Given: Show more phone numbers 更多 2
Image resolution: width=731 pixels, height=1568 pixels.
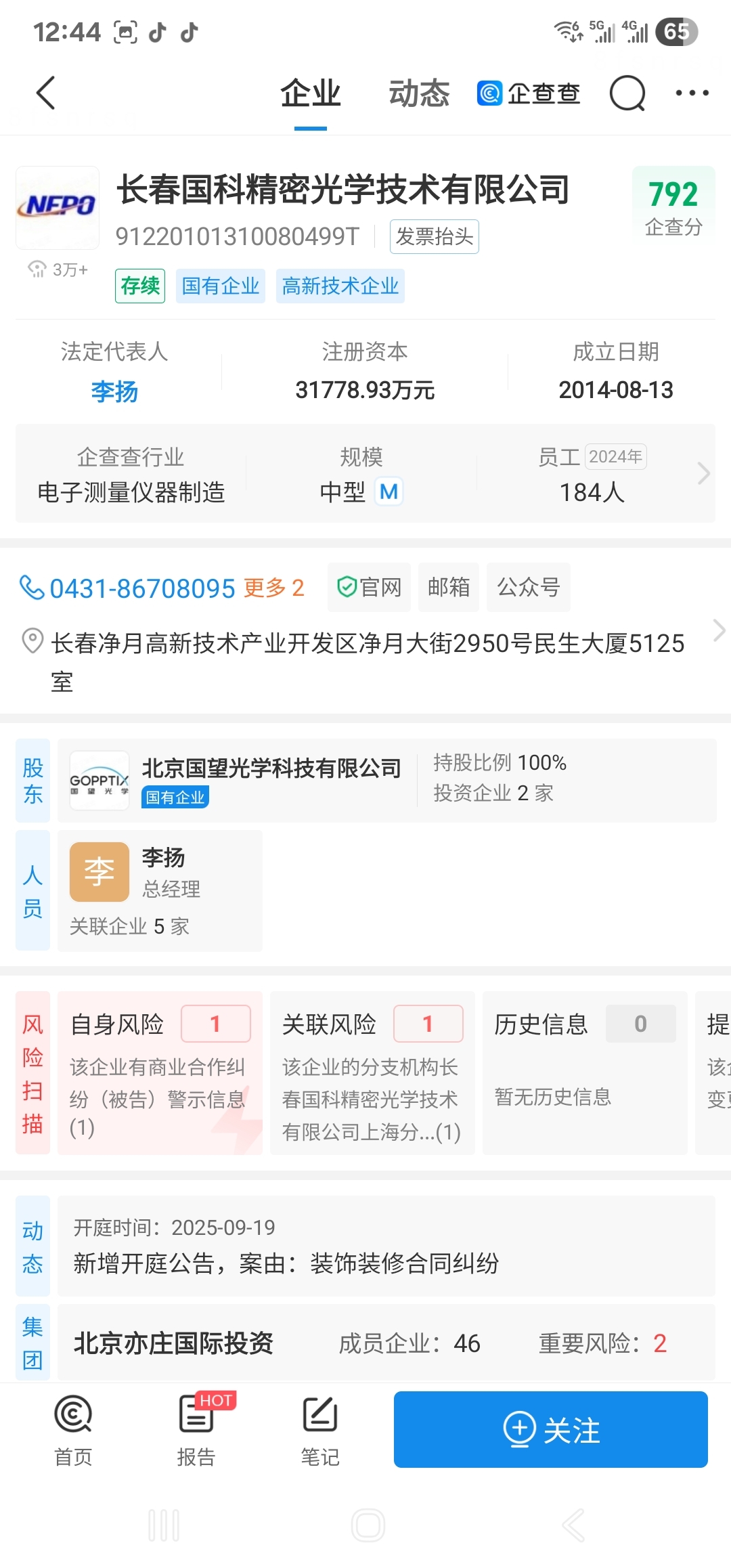Looking at the screenshot, I should point(274,588).
